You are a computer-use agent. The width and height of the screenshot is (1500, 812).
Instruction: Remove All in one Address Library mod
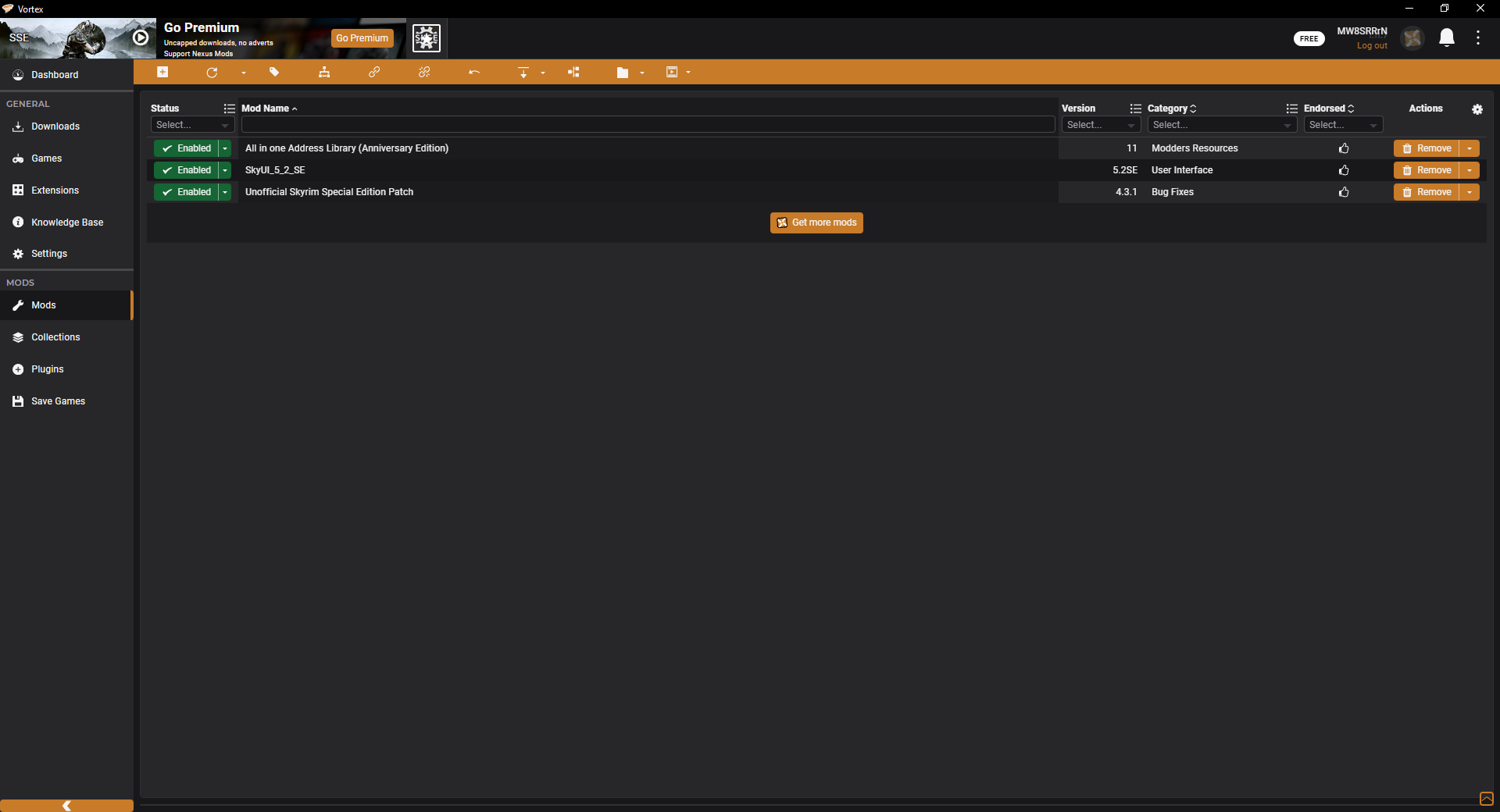(x=1427, y=148)
